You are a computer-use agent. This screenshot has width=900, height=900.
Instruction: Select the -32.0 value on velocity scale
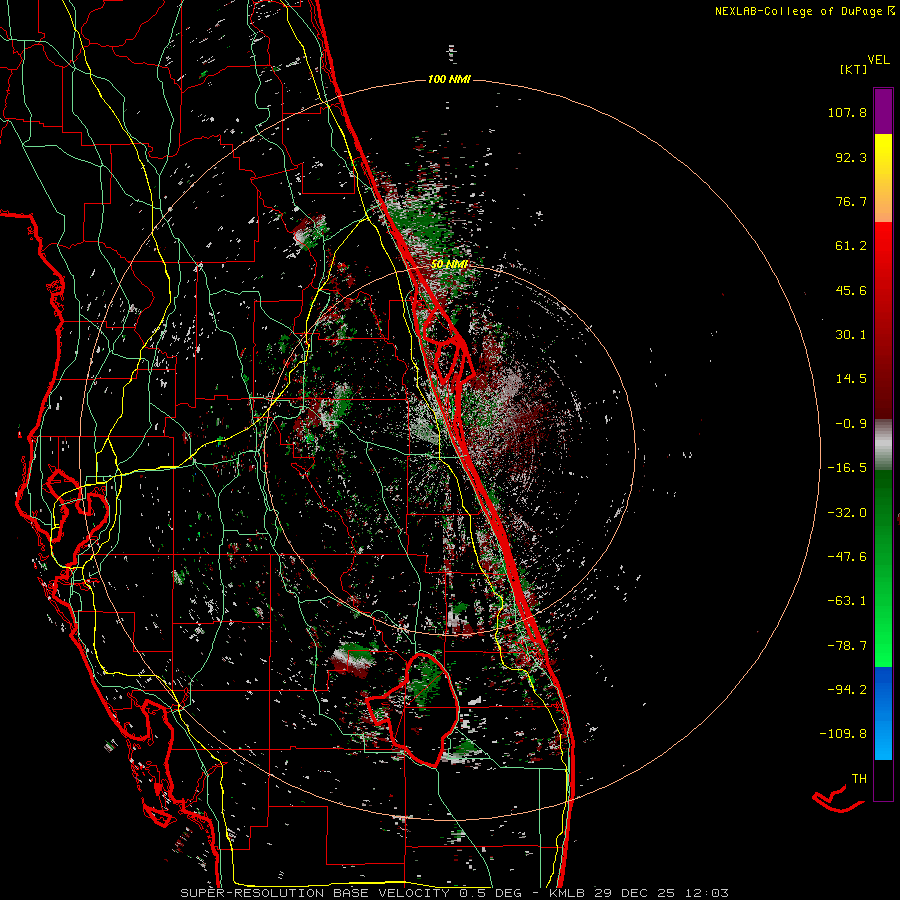click(847, 513)
